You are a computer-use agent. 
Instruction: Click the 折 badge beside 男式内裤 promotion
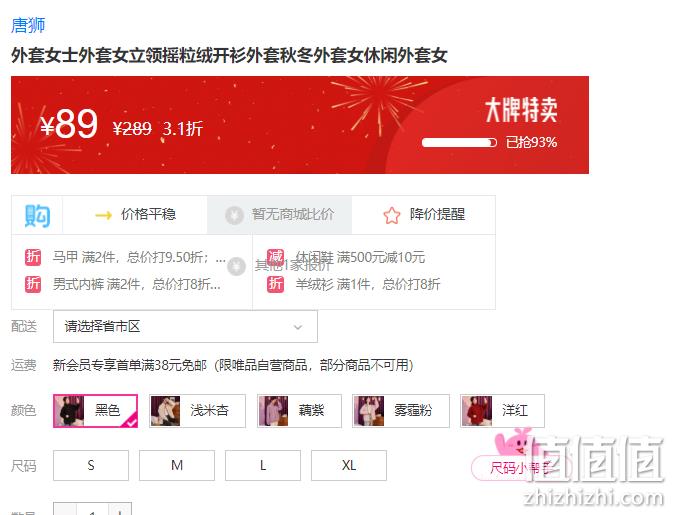click(x=33, y=284)
